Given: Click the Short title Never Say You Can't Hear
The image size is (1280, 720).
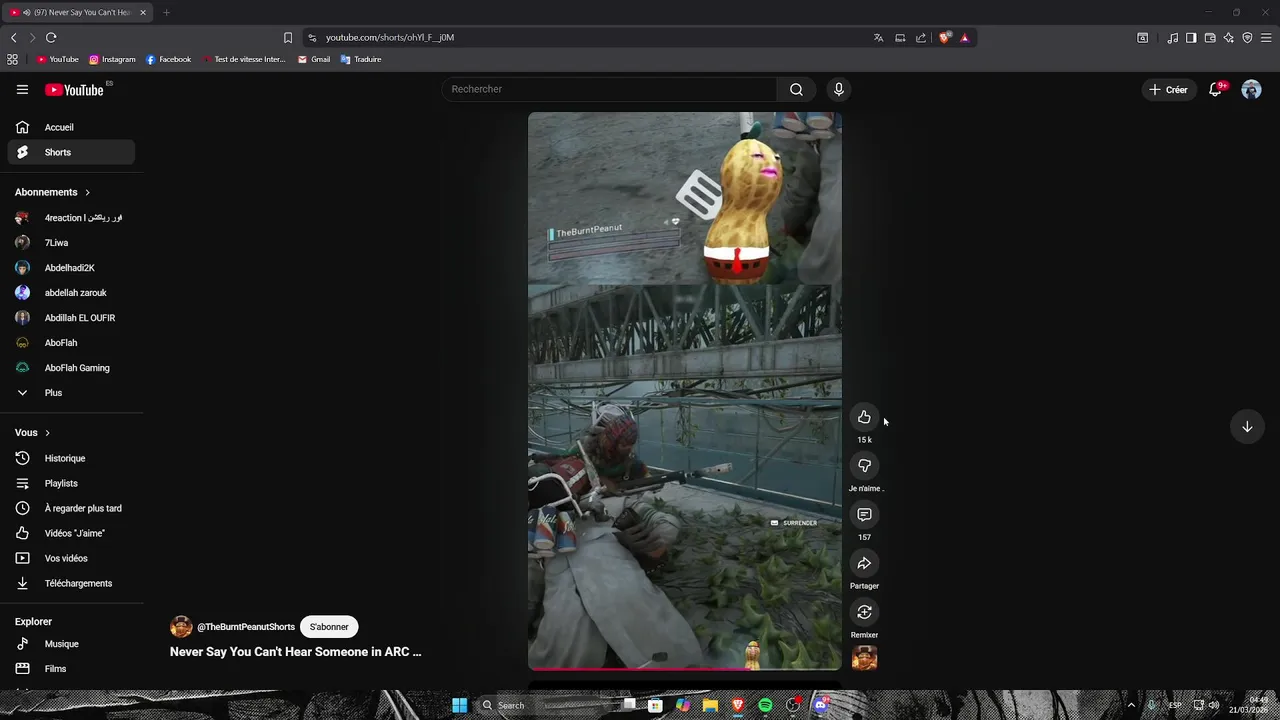Looking at the screenshot, I should [x=296, y=652].
